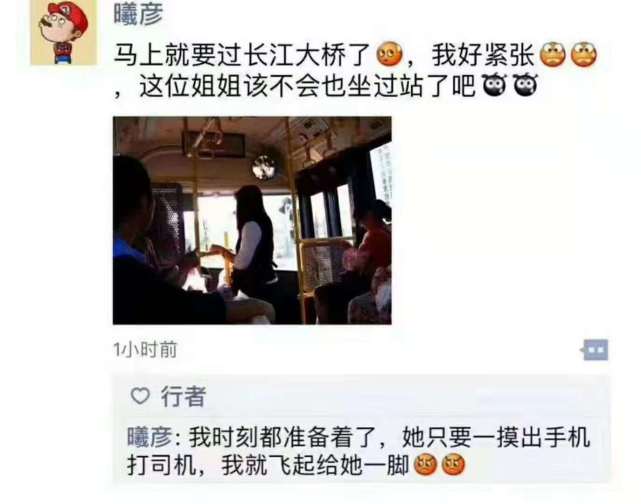Tap the blue 曦彦 name in the comment
This screenshot has height=504, width=641.
click(x=150, y=437)
